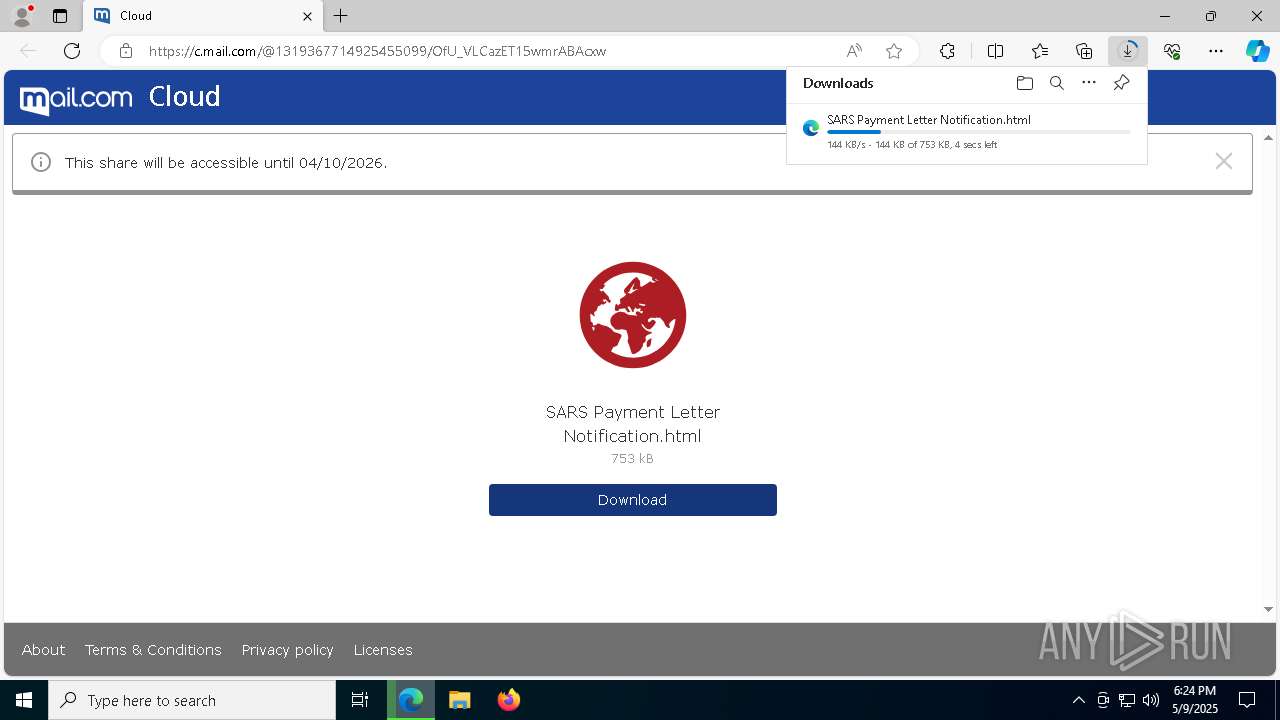The width and height of the screenshot is (1280, 720).
Task: Close the Cloud tab
Action: (307, 16)
